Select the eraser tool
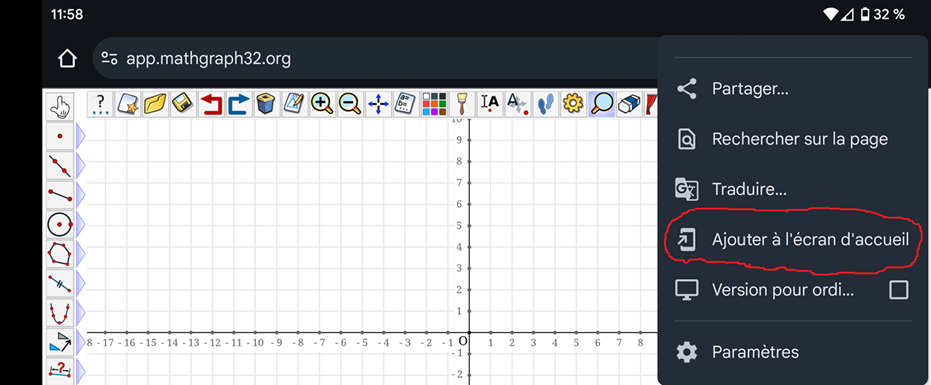The image size is (931, 385). [628, 104]
